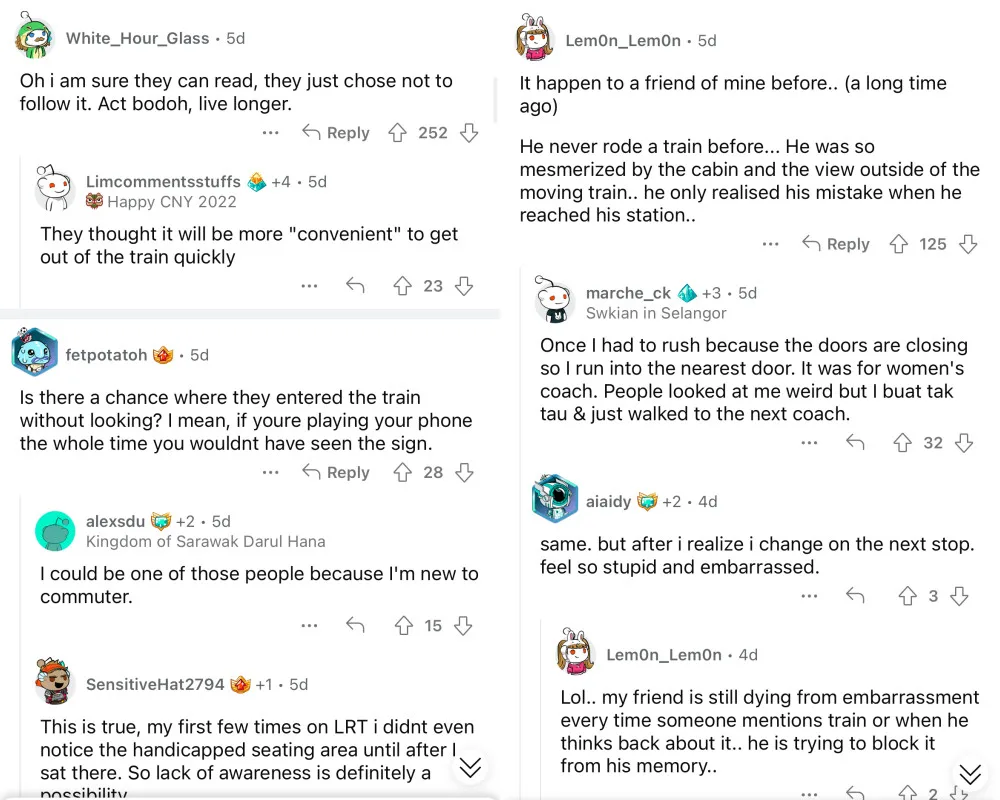Upvote alexsdu's comment with 15 votes
Viewport: 1000px width, 800px height.
(x=403, y=626)
